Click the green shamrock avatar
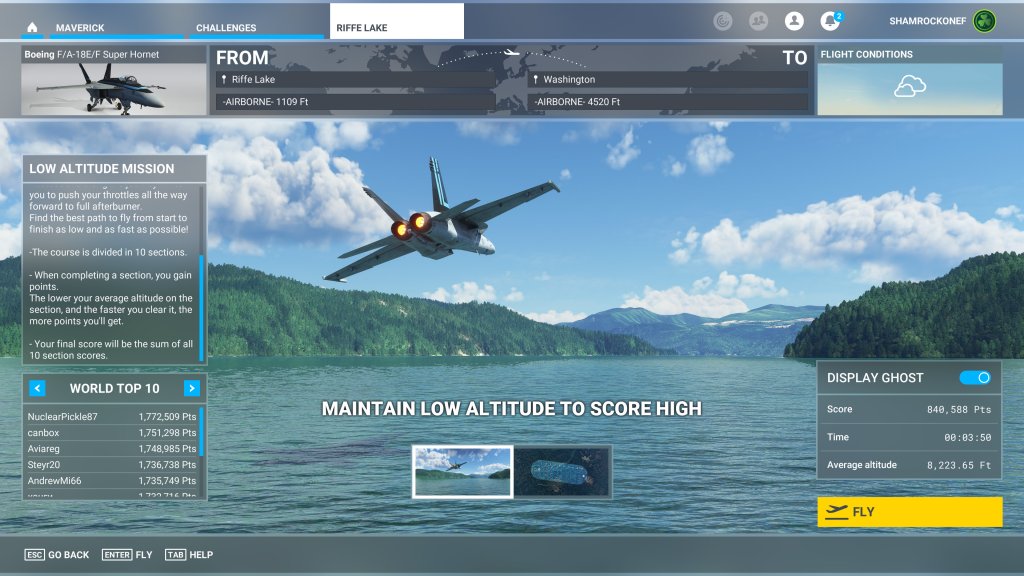The width and height of the screenshot is (1024, 576). (x=984, y=21)
